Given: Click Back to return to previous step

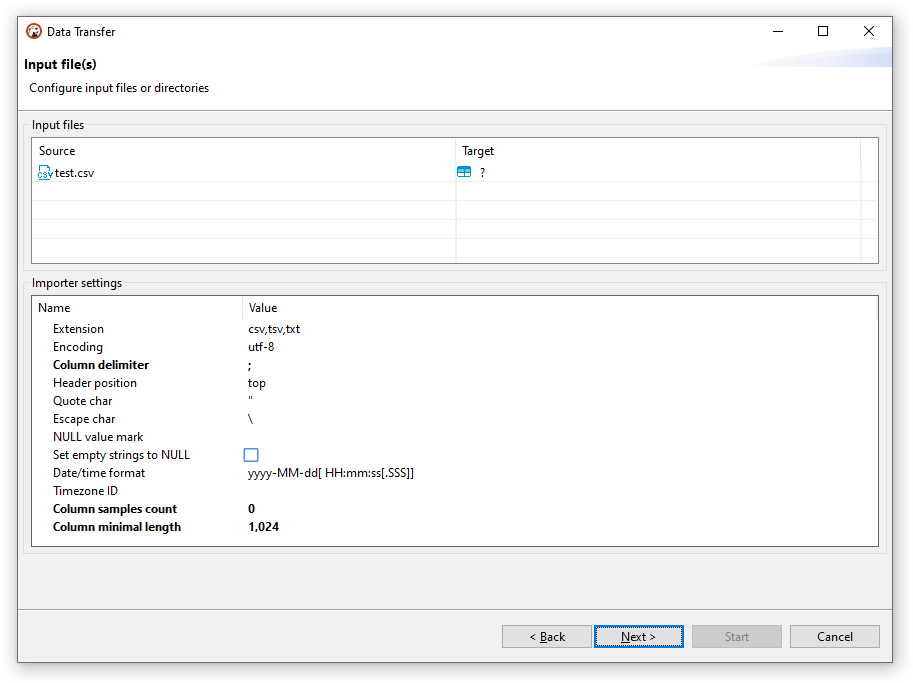Looking at the screenshot, I should (x=546, y=636).
